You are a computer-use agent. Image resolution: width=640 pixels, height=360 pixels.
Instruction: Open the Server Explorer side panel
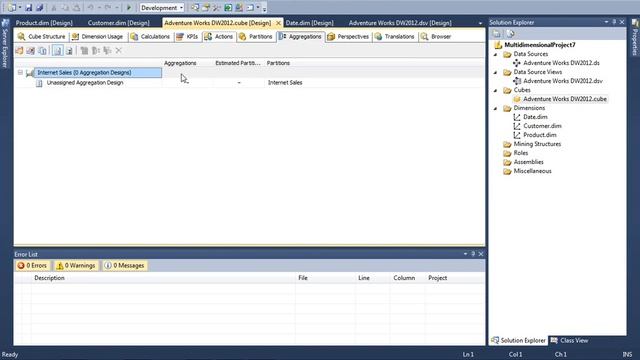pyautogui.click(x=5, y=44)
